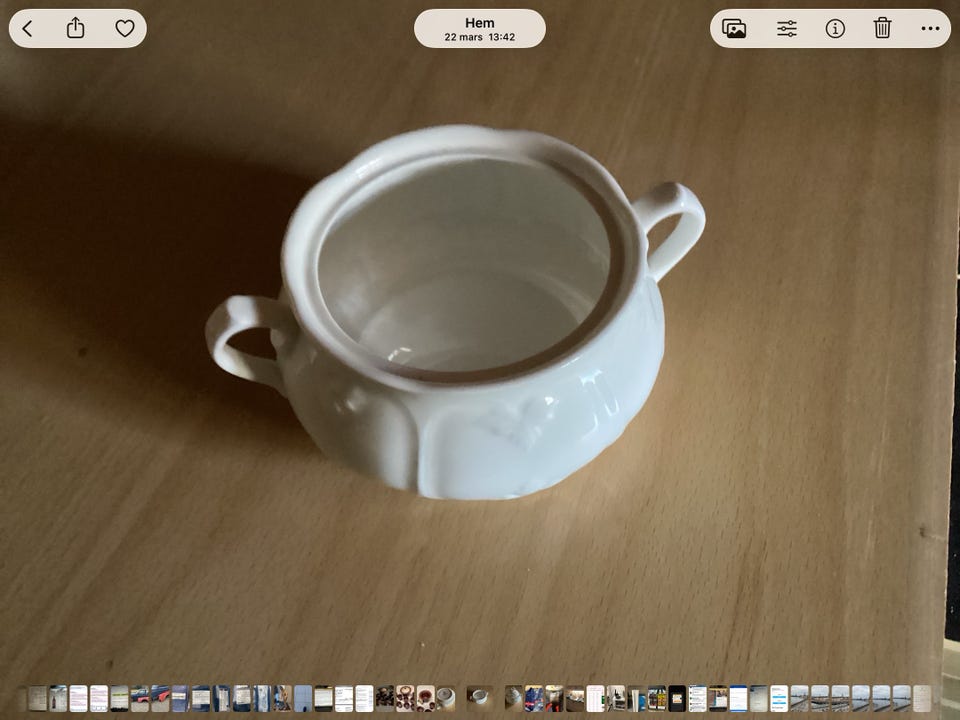Jump to the first thumbnail in filmstrip
960x720 pixels.
click(38, 698)
